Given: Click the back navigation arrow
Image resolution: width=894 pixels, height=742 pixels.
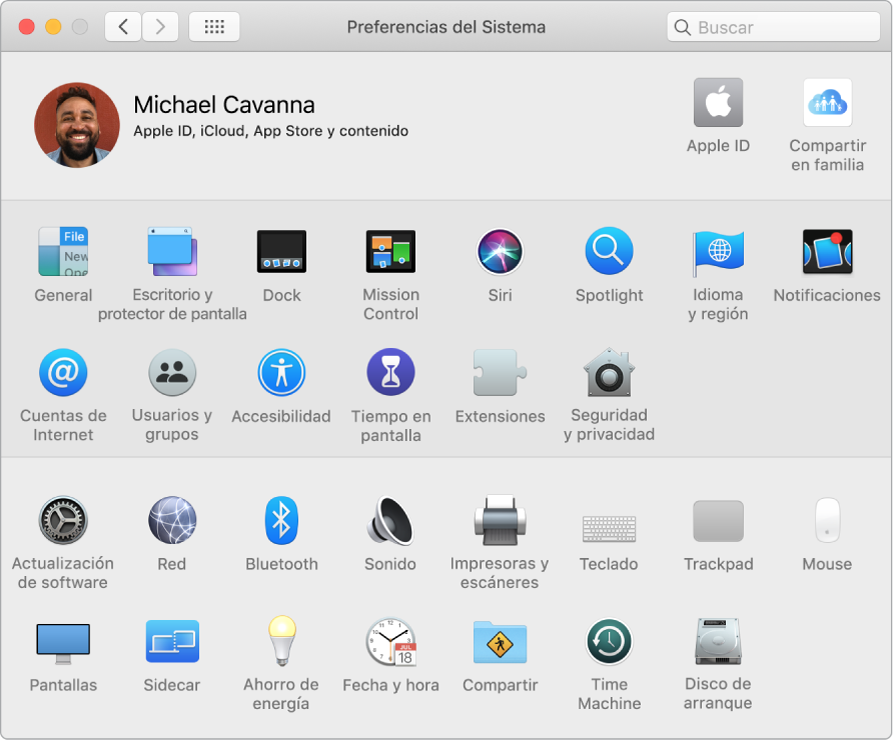Looking at the screenshot, I should point(123,27).
